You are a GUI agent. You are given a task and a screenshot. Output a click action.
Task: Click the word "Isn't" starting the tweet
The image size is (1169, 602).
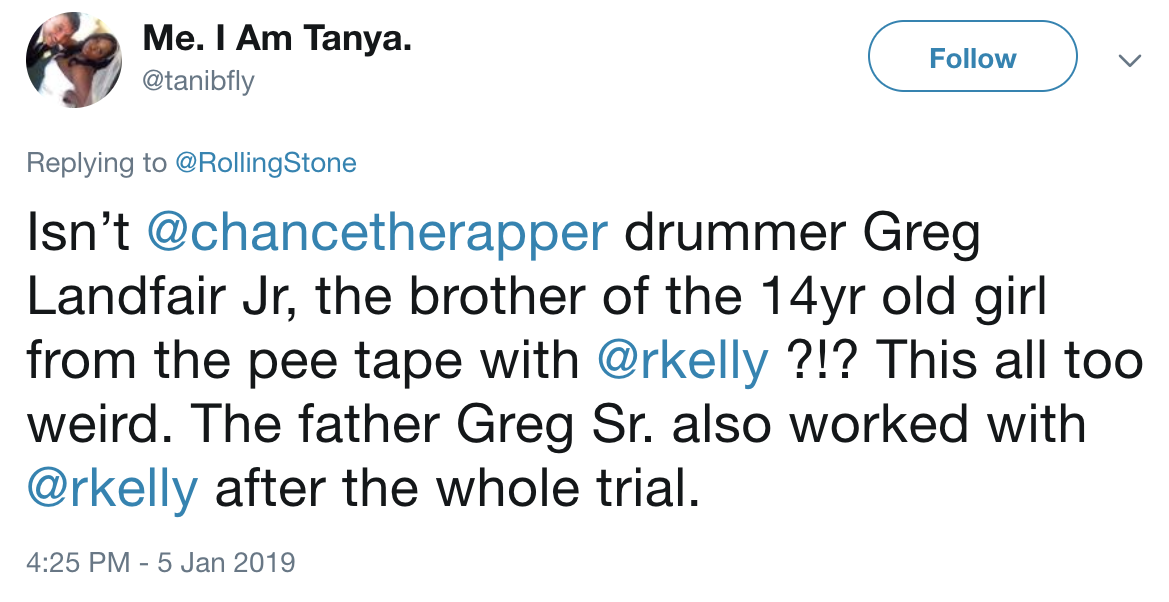(78, 235)
